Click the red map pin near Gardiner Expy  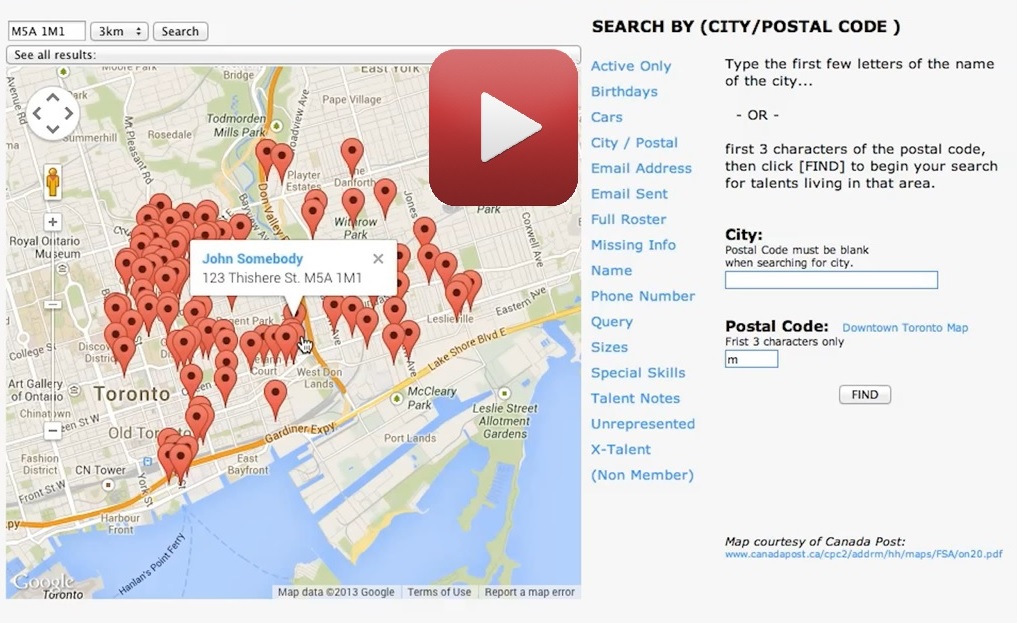pos(275,396)
